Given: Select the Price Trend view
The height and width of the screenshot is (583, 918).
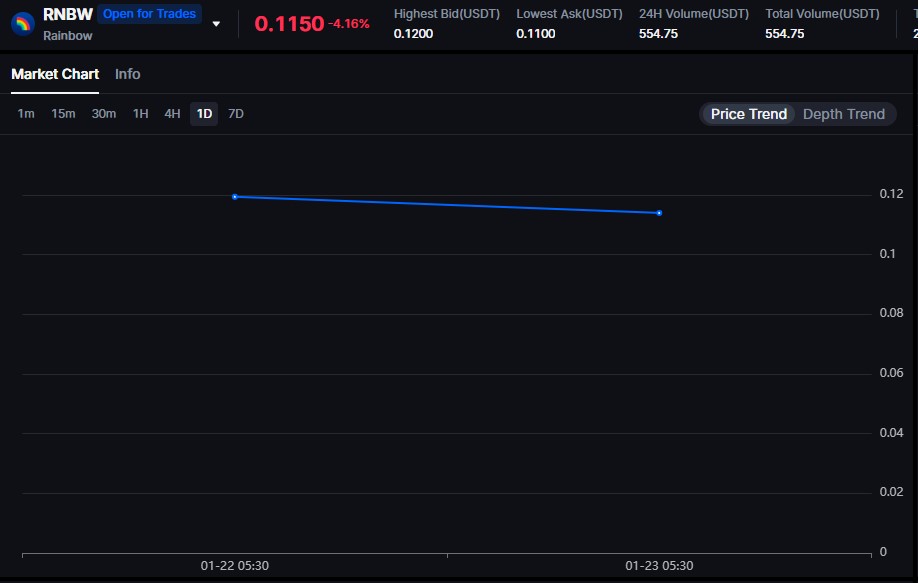Looking at the screenshot, I should coord(748,113).
